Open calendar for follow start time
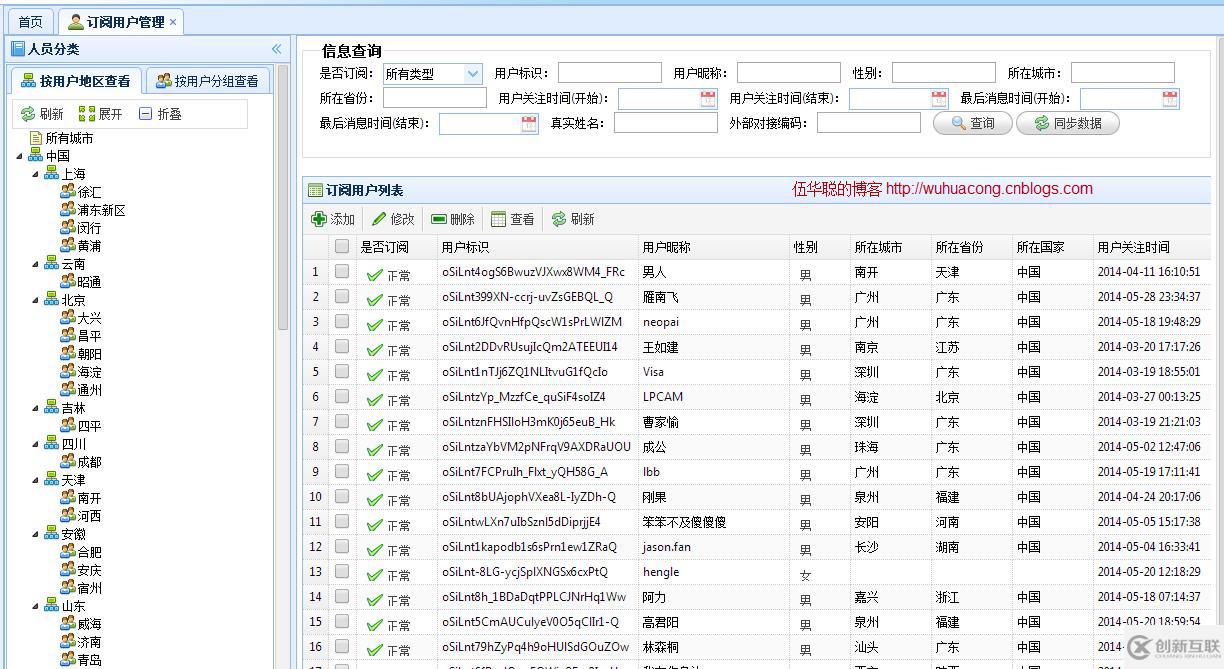 [708, 98]
